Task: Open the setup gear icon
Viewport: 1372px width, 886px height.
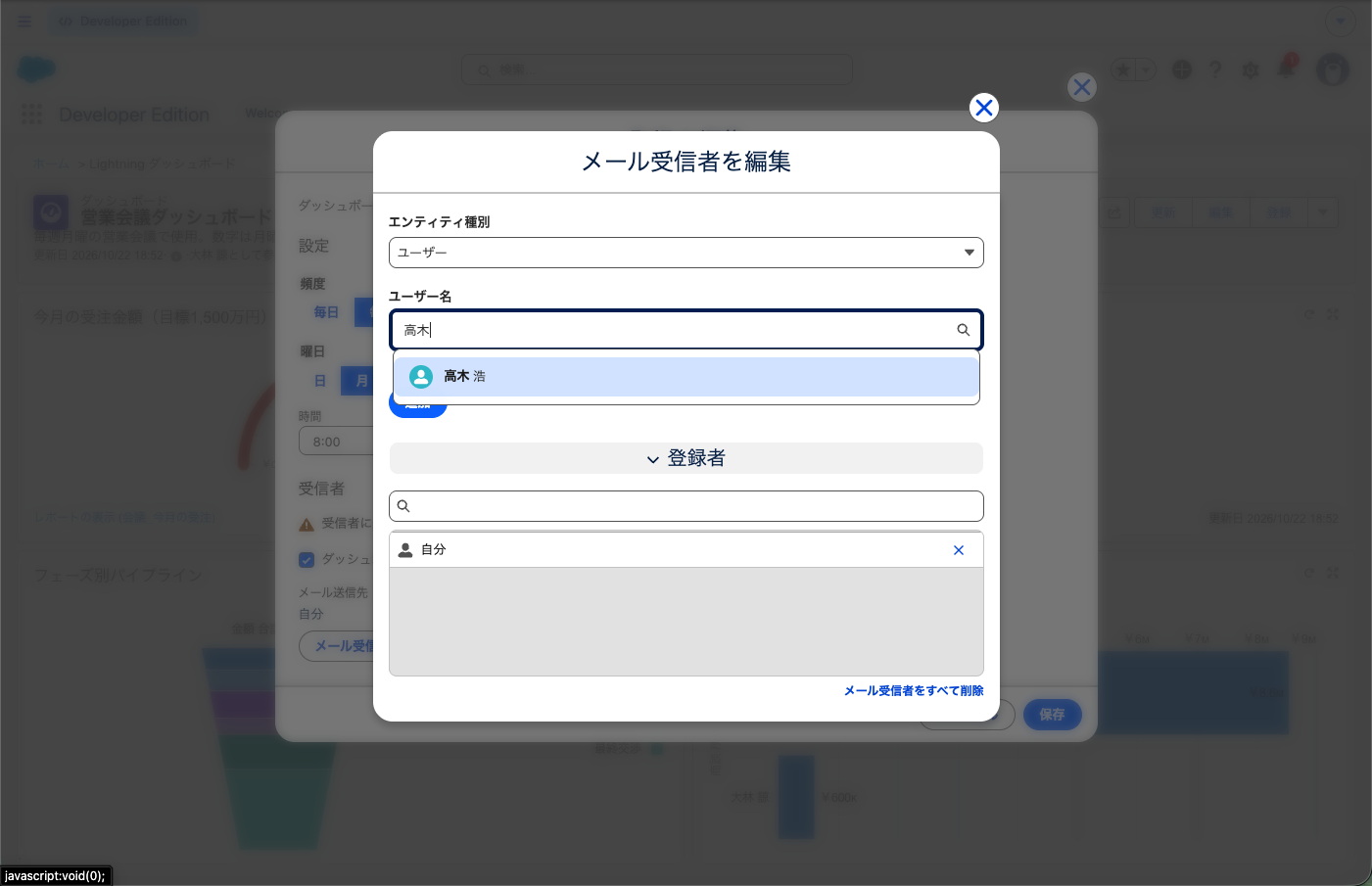Action: (1251, 70)
